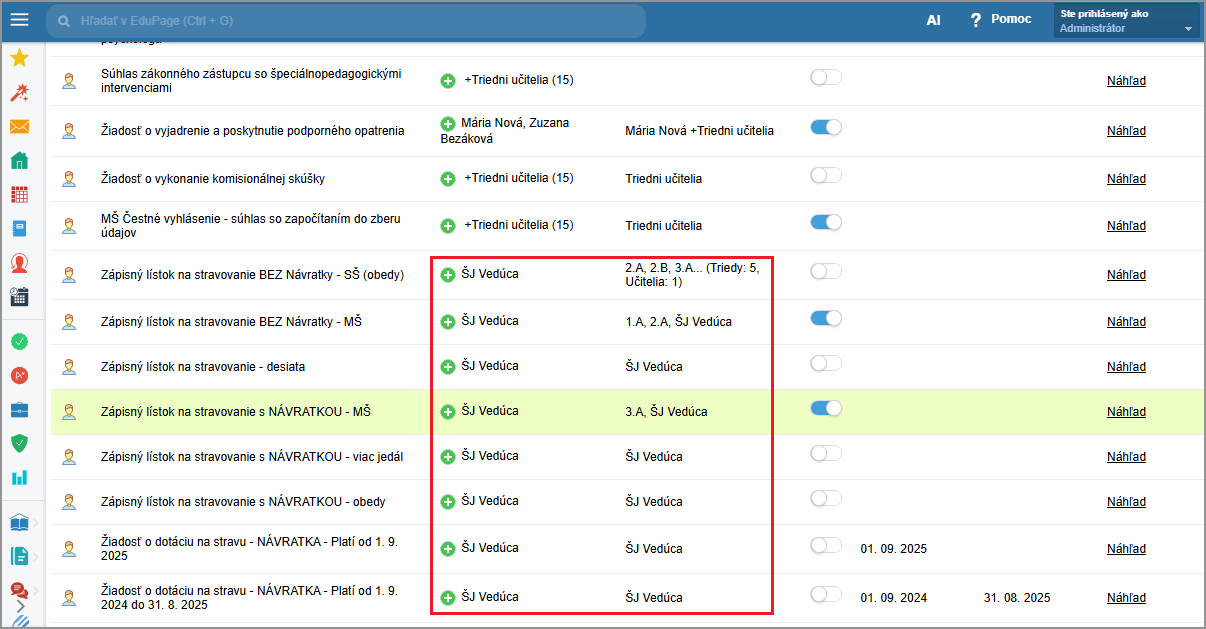Click the yellow star favorites icon

pos(19,59)
